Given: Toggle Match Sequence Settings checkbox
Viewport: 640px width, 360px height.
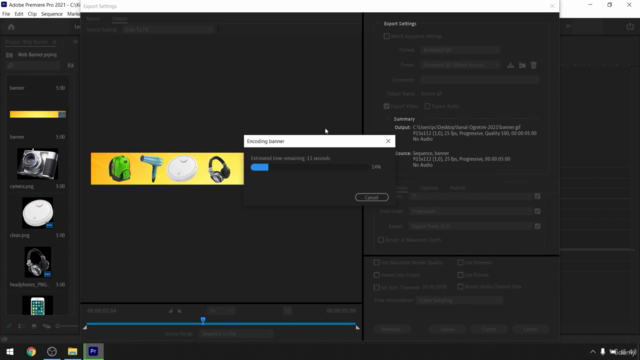Looking at the screenshot, I should pos(386,36).
